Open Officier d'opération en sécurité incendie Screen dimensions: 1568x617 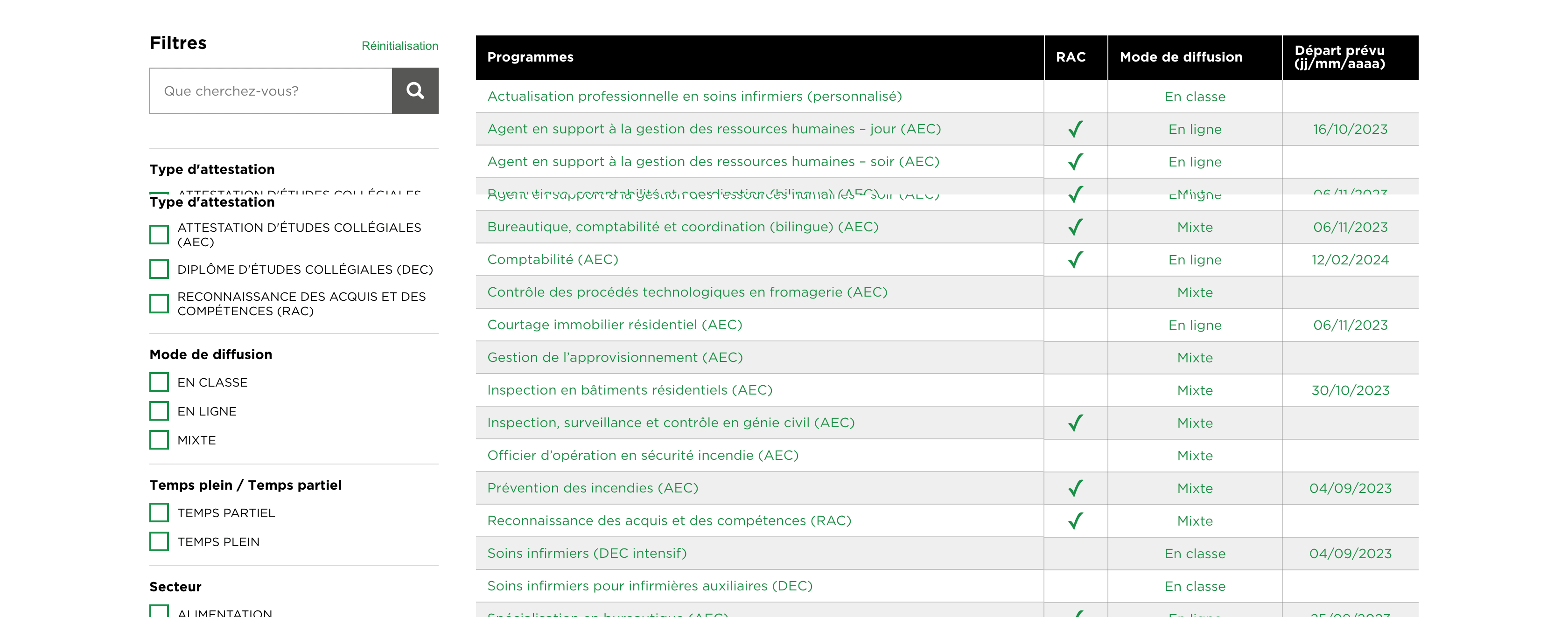click(643, 455)
